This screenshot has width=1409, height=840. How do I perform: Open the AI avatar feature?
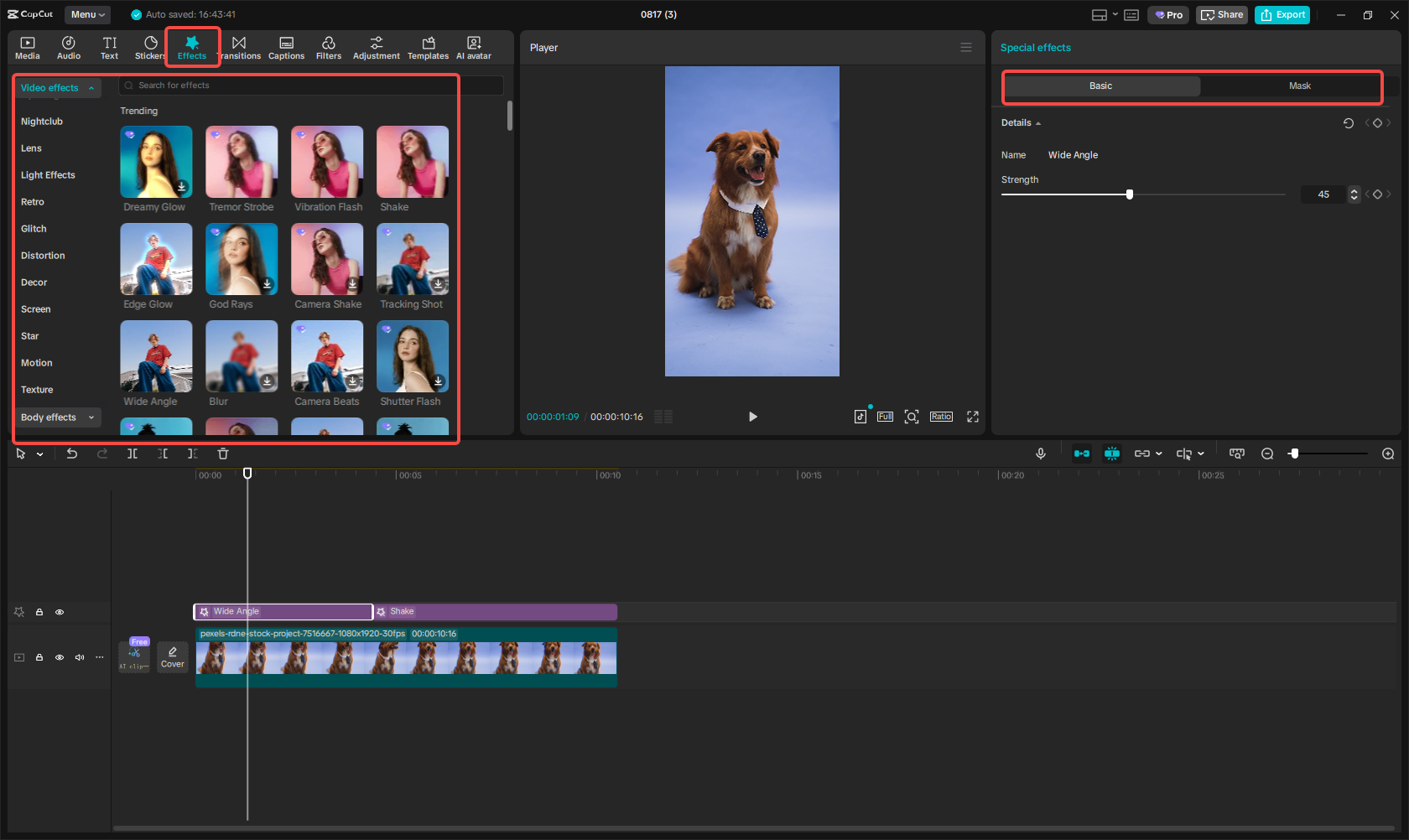473,47
